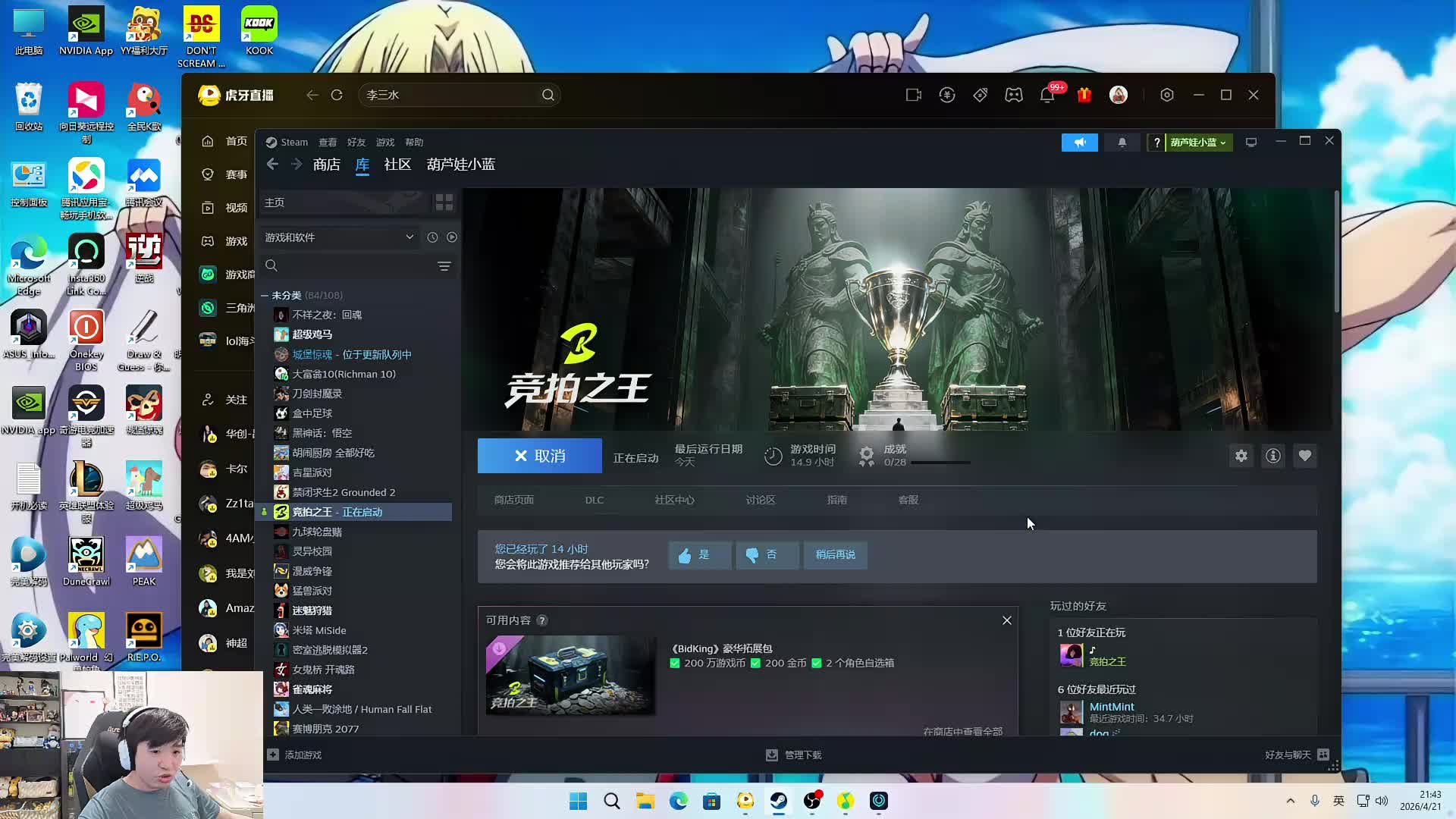Open Steam notifications bell
This screenshot has height=819, width=1456.
pos(1122,143)
